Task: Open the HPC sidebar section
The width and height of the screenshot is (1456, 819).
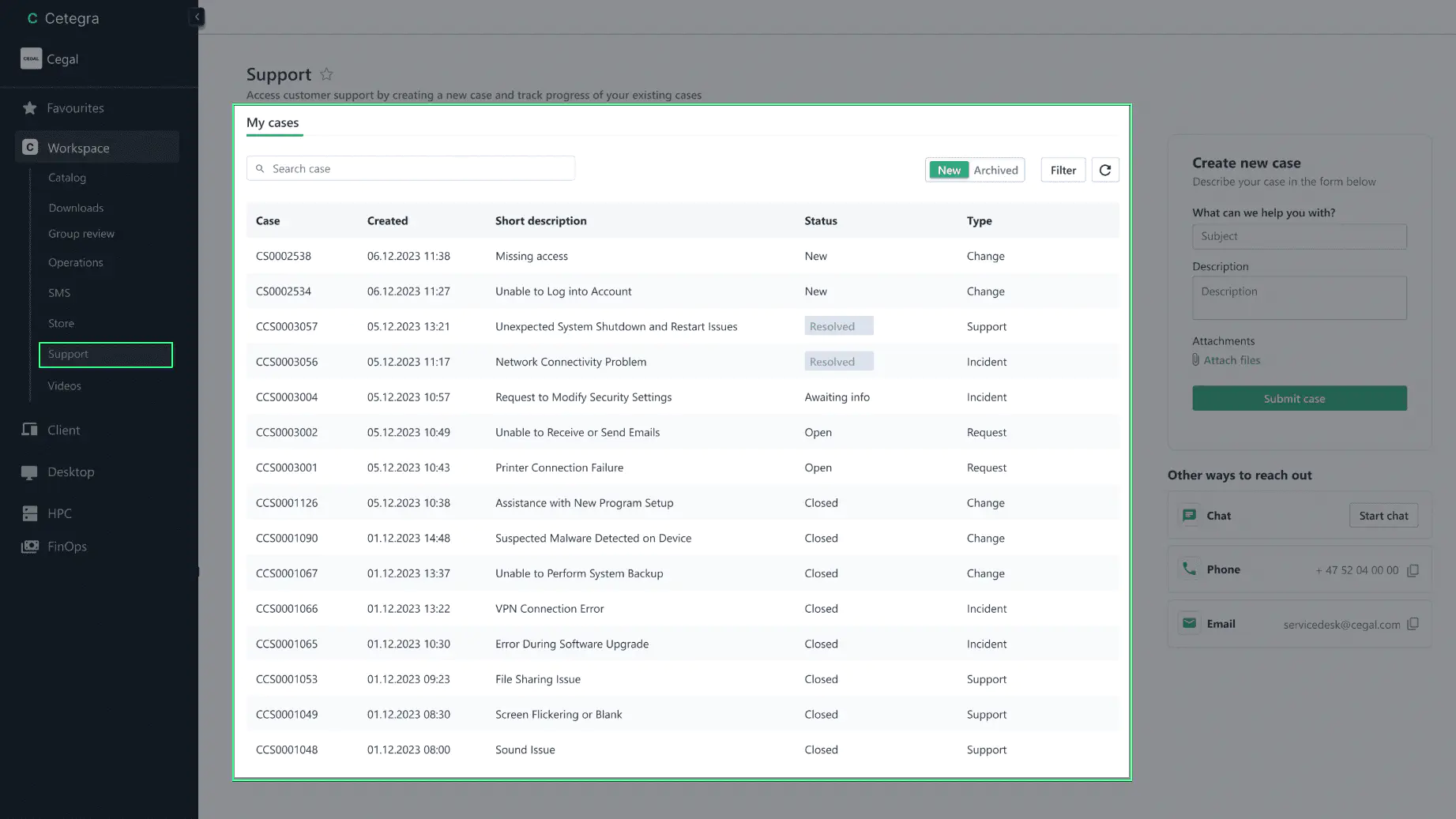Action: pyautogui.click(x=59, y=513)
